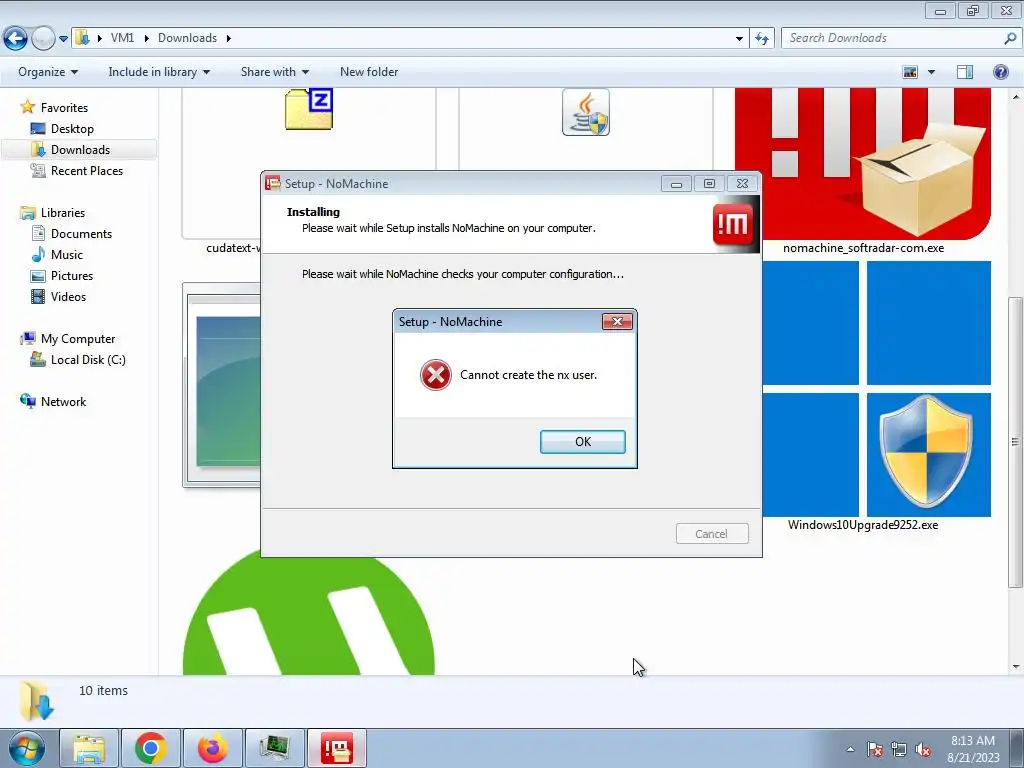
Task: Expand the arrow after VM1 in the breadcrumb
Action: click(146, 39)
